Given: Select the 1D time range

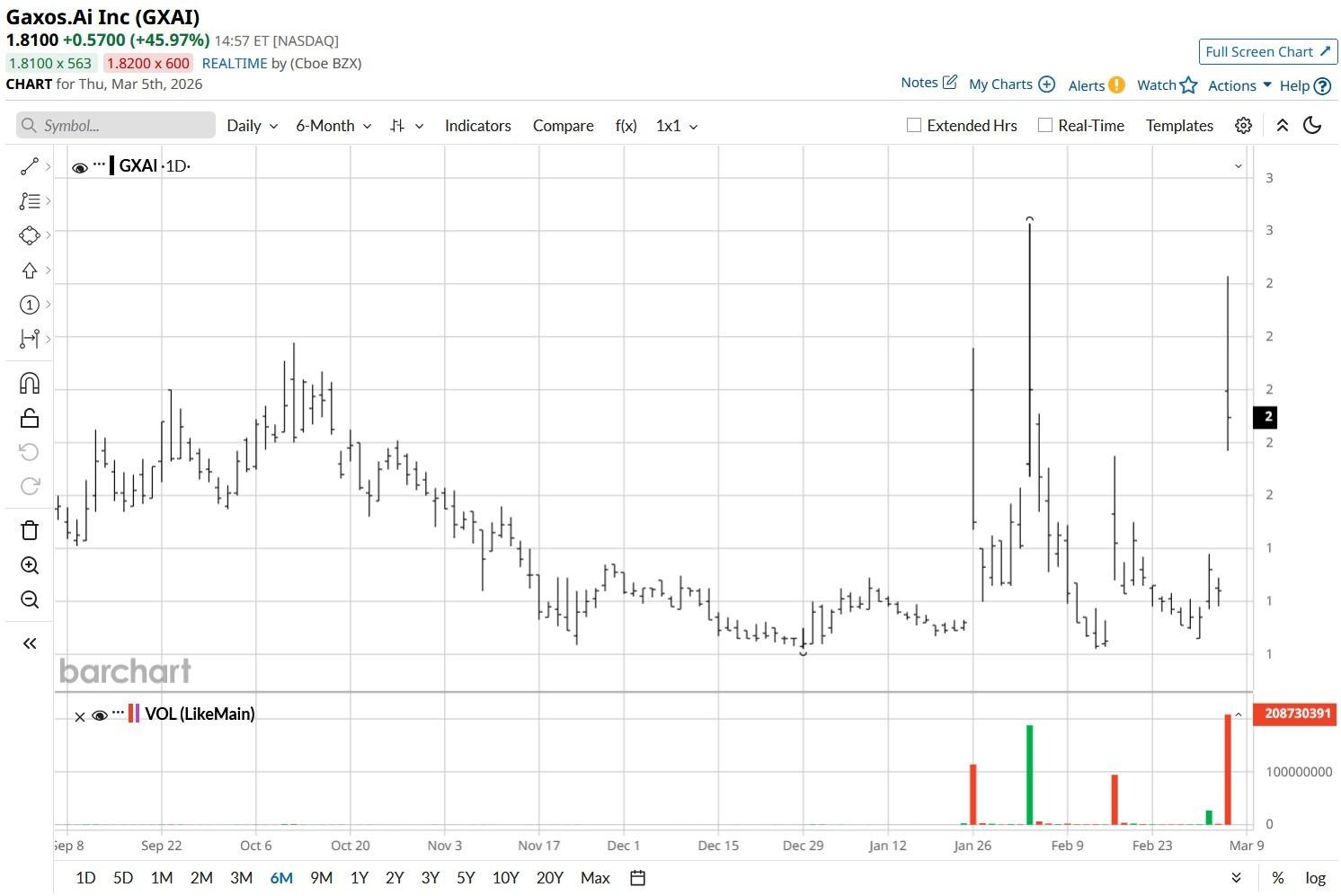Looking at the screenshot, I should coord(85,878).
